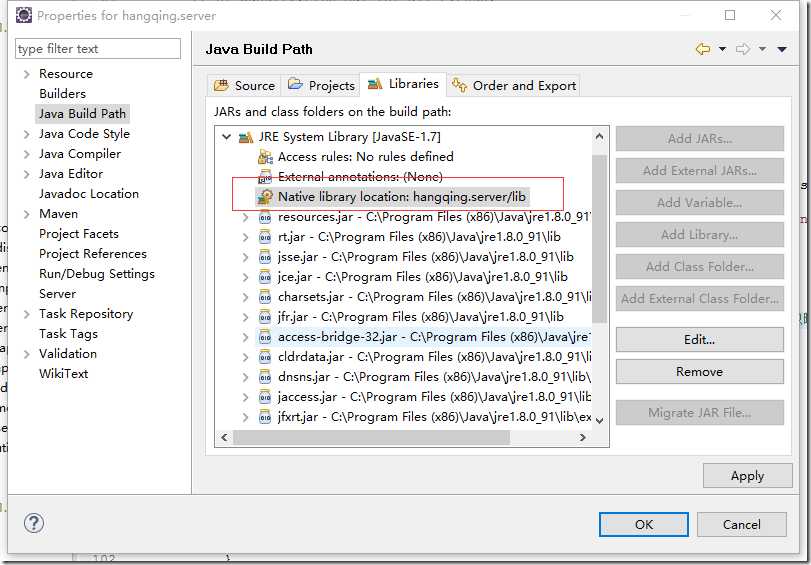The height and width of the screenshot is (565, 811).
Task: Click the Access rules icon
Action: pos(265,157)
